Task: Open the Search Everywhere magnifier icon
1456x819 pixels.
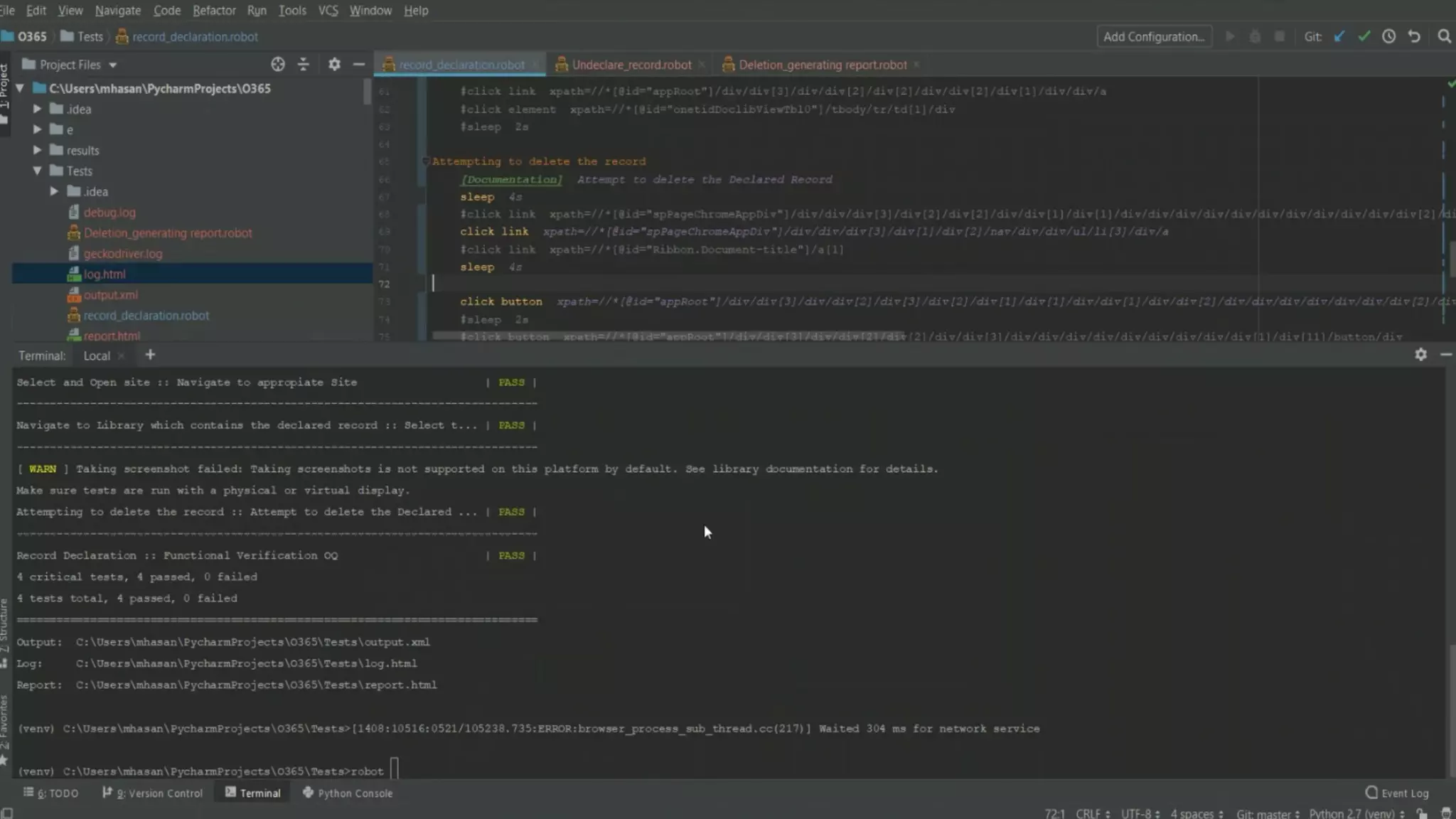Action: click(x=1444, y=36)
